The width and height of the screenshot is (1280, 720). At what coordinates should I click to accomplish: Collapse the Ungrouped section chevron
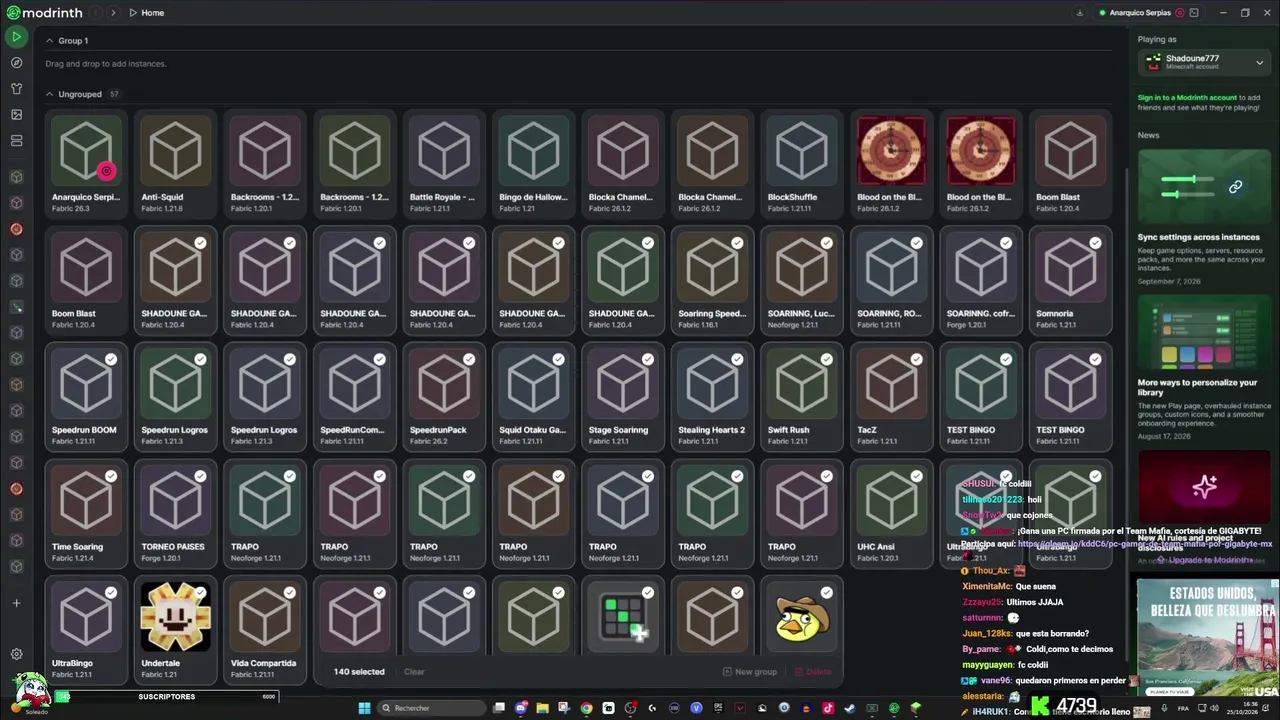[x=50, y=94]
